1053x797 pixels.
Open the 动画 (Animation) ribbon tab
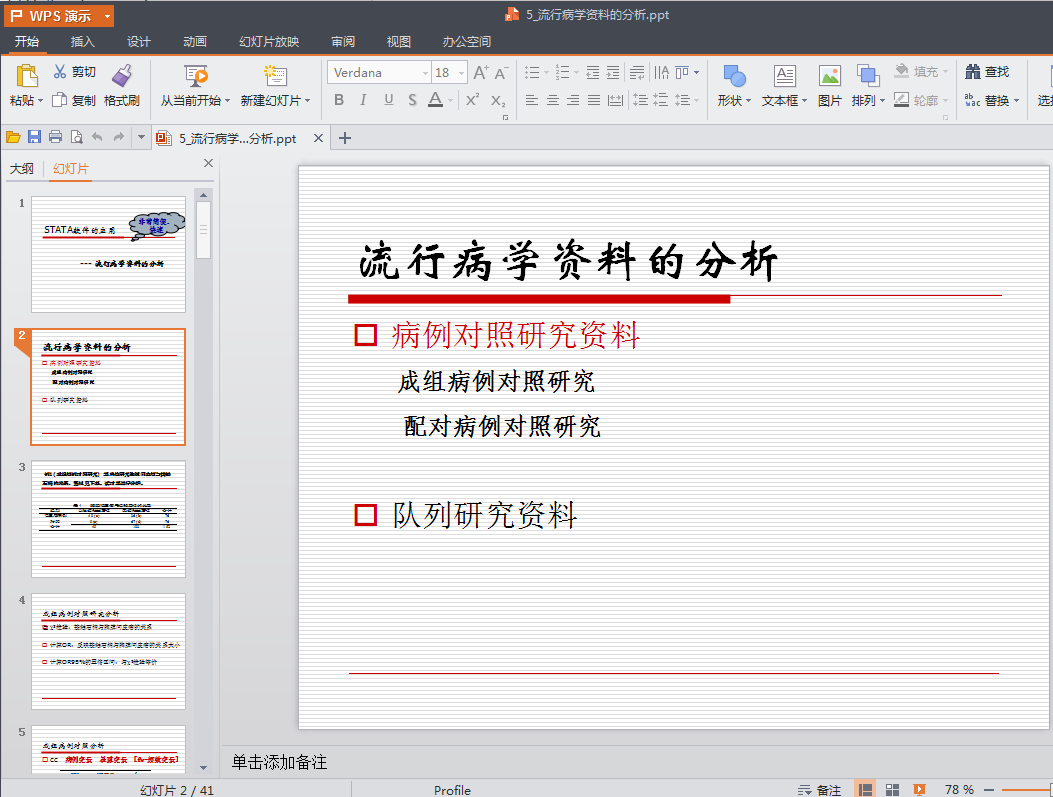pos(195,42)
